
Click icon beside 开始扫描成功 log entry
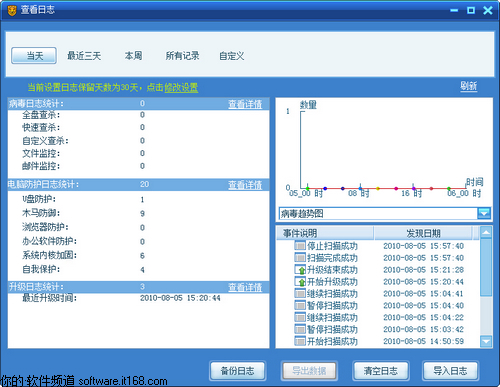[300, 341]
